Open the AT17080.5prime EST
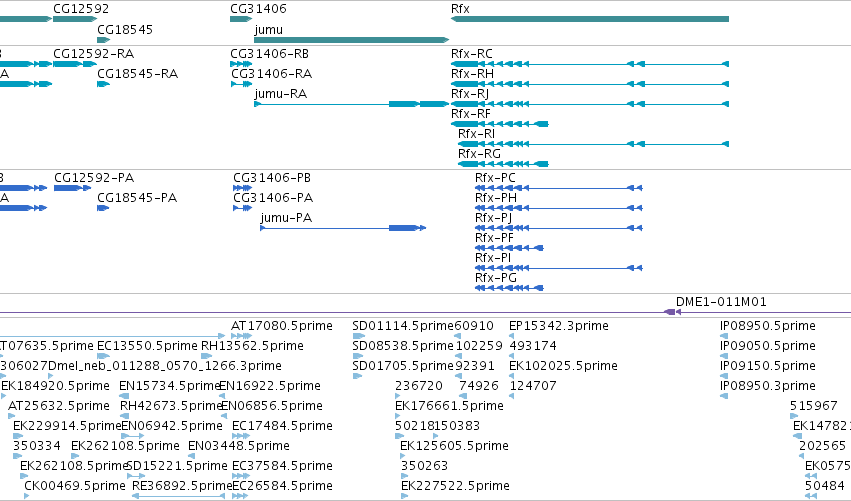The image size is (851, 501). tap(242, 336)
